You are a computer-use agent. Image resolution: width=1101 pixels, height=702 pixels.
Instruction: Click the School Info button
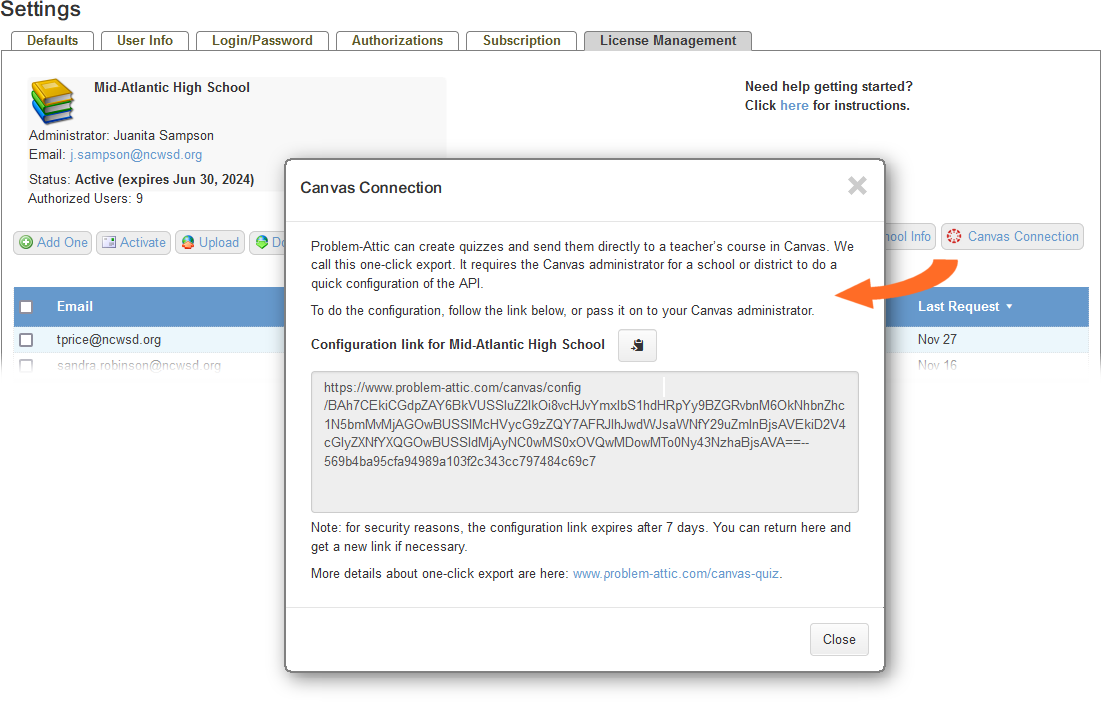[x=909, y=237]
